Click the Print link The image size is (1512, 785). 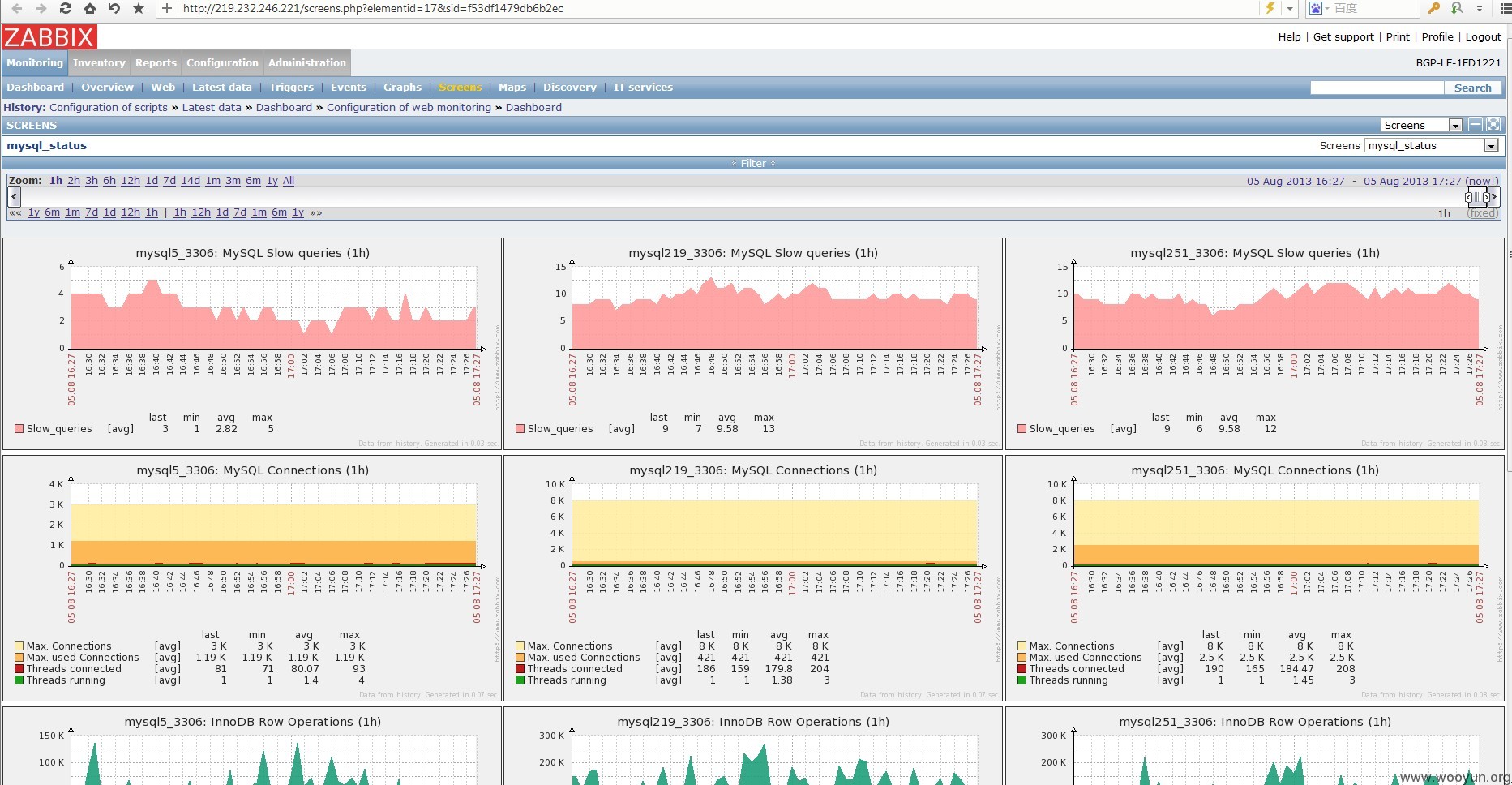tap(1398, 36)
